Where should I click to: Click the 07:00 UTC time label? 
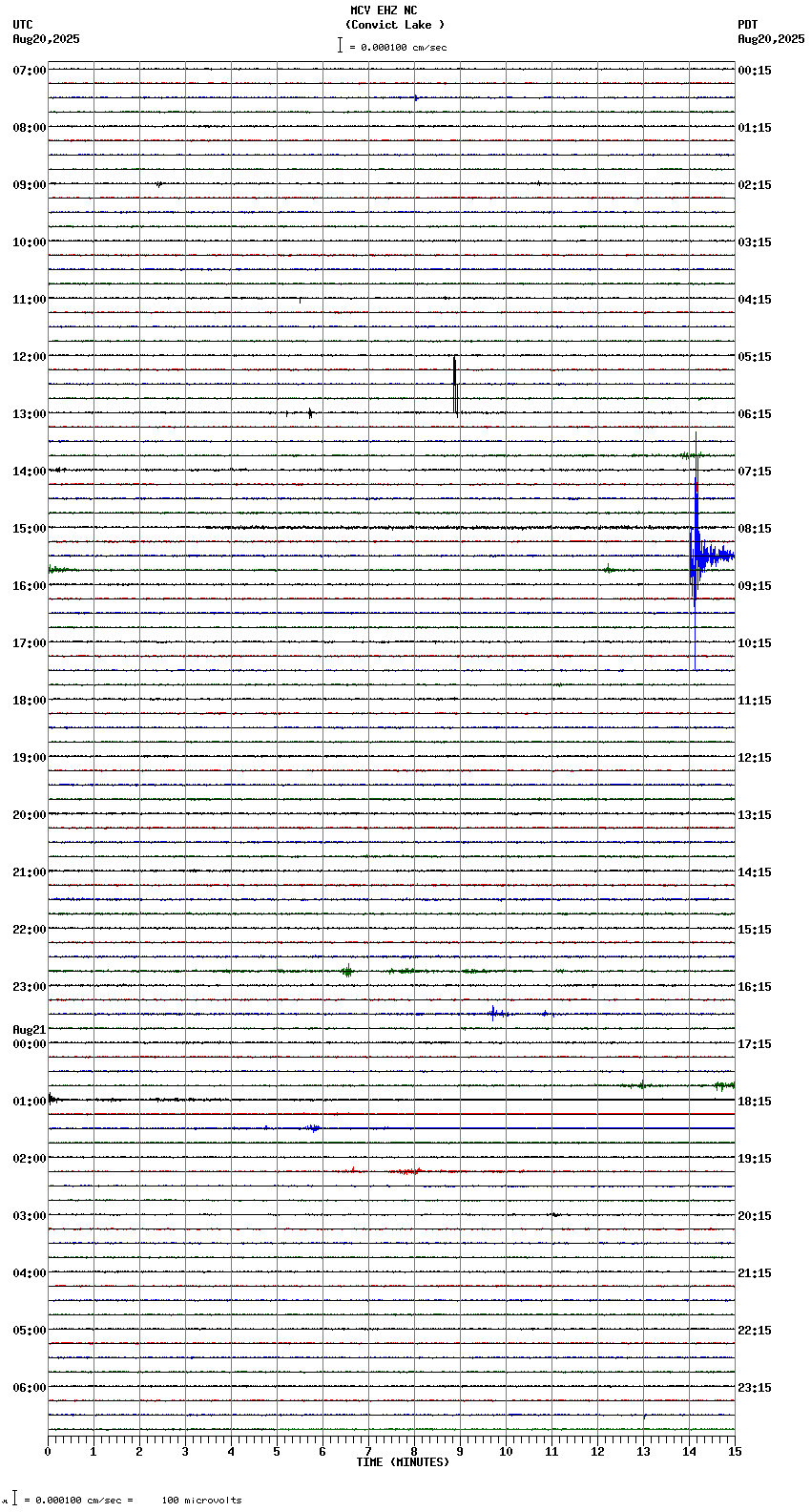point(30,71)
